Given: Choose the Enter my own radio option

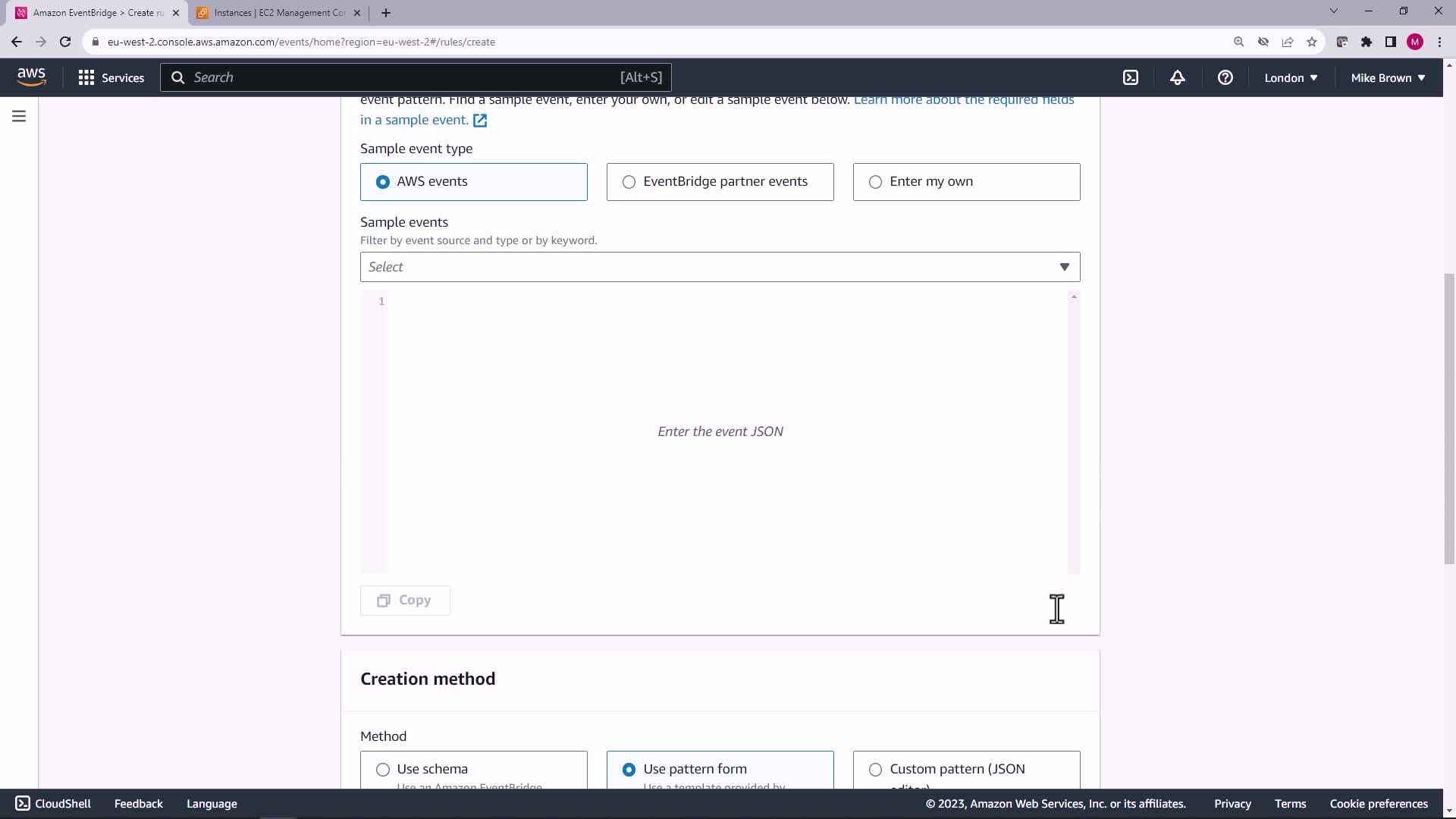Looking at the screenshot, I should click(x=875, y=182).
